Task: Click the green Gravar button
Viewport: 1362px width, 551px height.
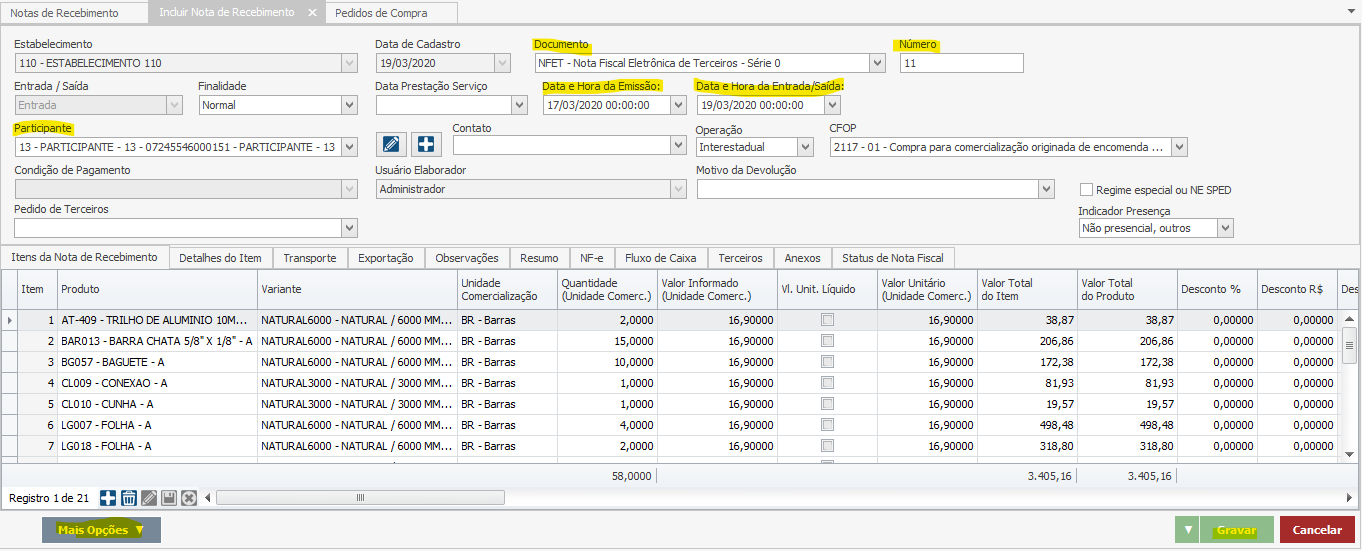Action: (1235, 530)
